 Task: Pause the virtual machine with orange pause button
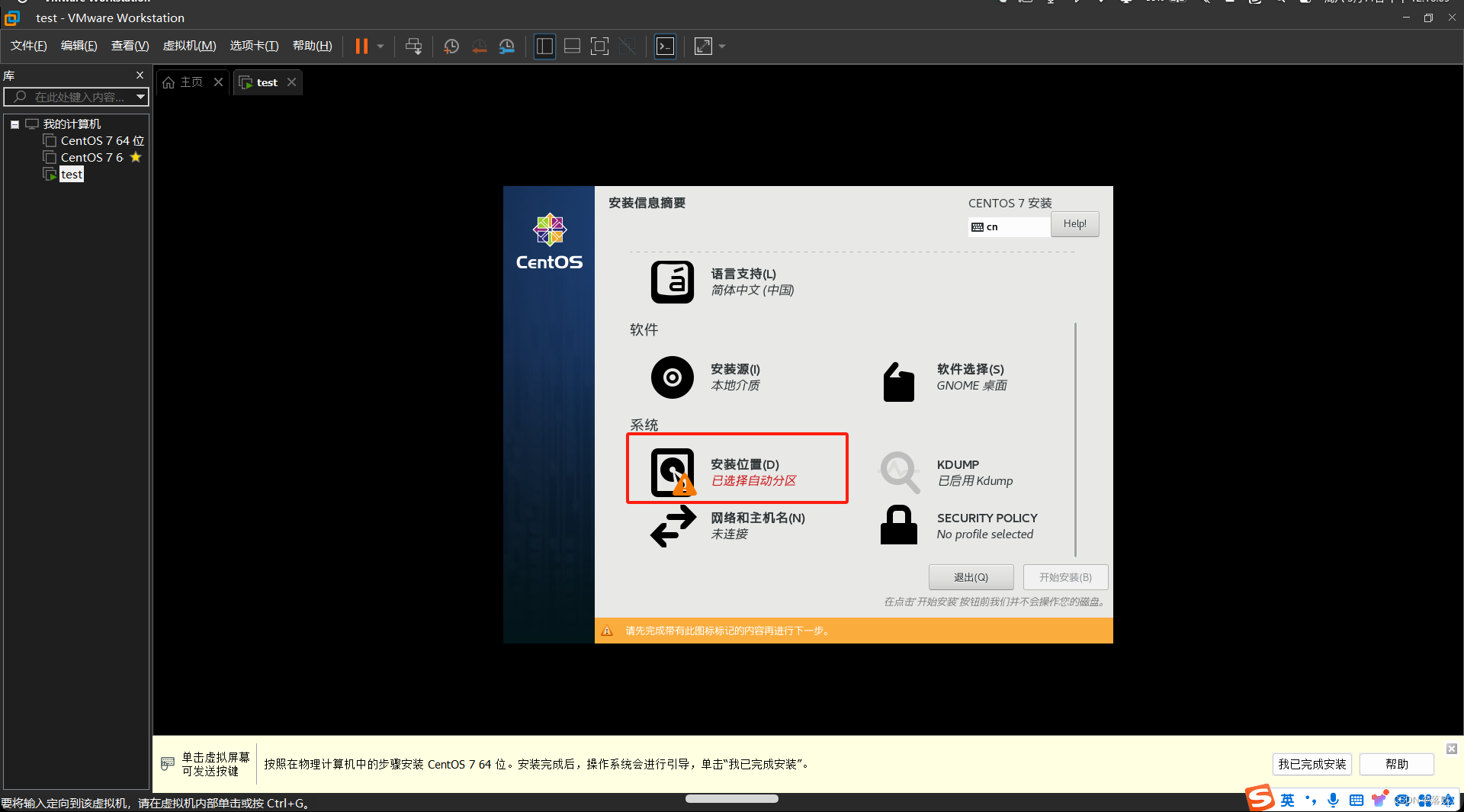click(x=361, y=47)
